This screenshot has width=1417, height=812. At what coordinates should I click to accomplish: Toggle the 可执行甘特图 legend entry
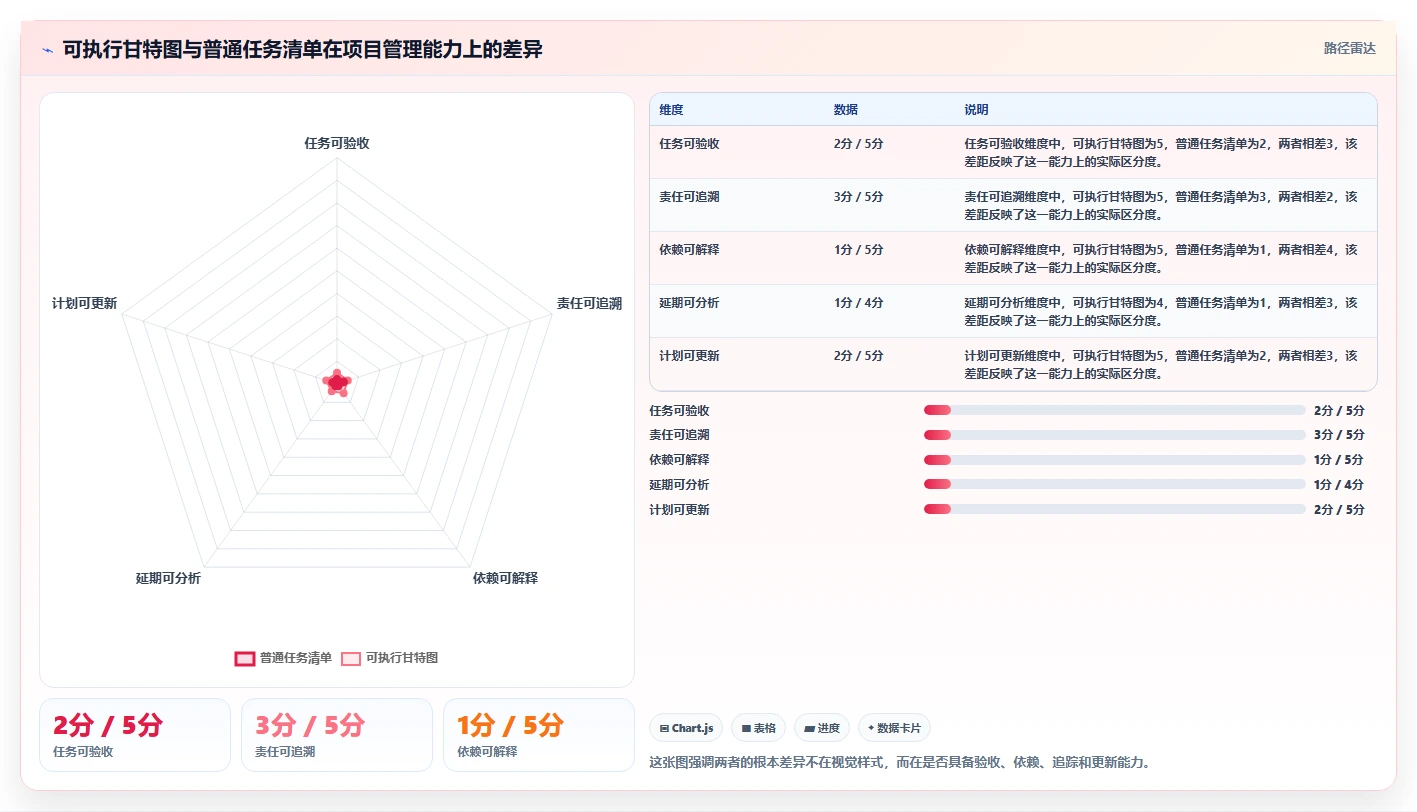point(389,658)
